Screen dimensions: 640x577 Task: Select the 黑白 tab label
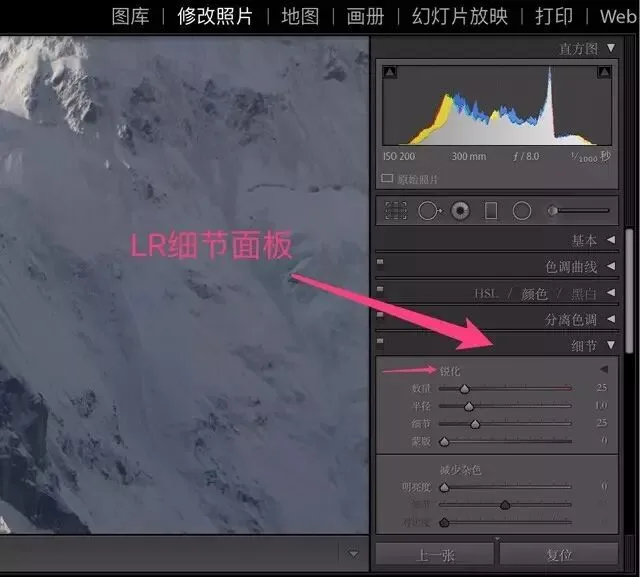pyautogui.click(x=583, y=294)
